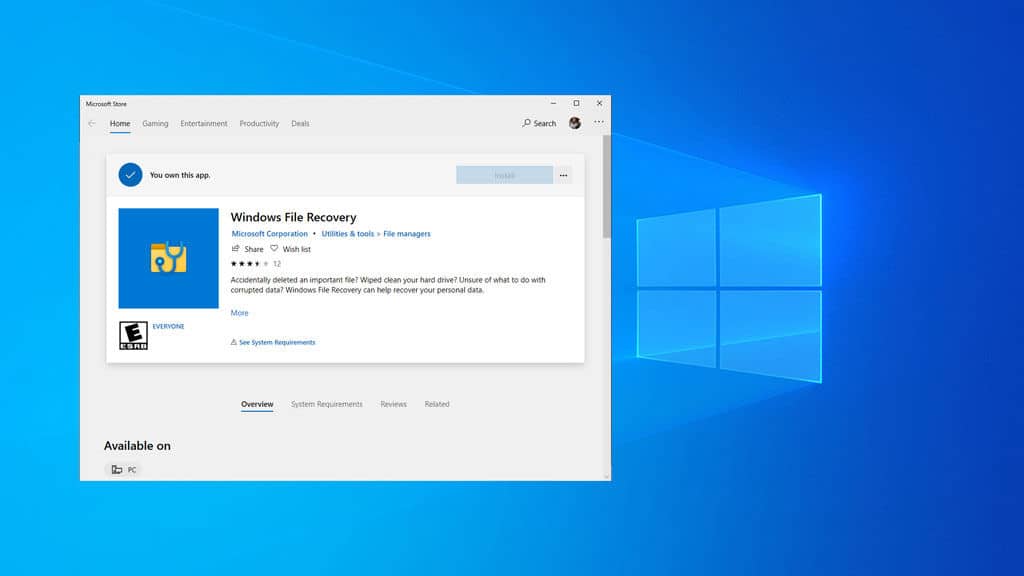Click the EVERYONE rating link

[x=168, y=327]
